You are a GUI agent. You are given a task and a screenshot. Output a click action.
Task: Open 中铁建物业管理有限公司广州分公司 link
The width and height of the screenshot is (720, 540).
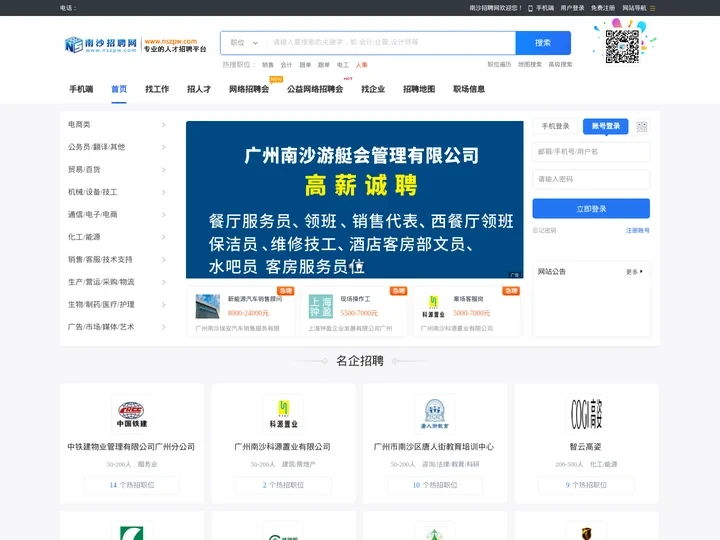click(x=131, y=447)
